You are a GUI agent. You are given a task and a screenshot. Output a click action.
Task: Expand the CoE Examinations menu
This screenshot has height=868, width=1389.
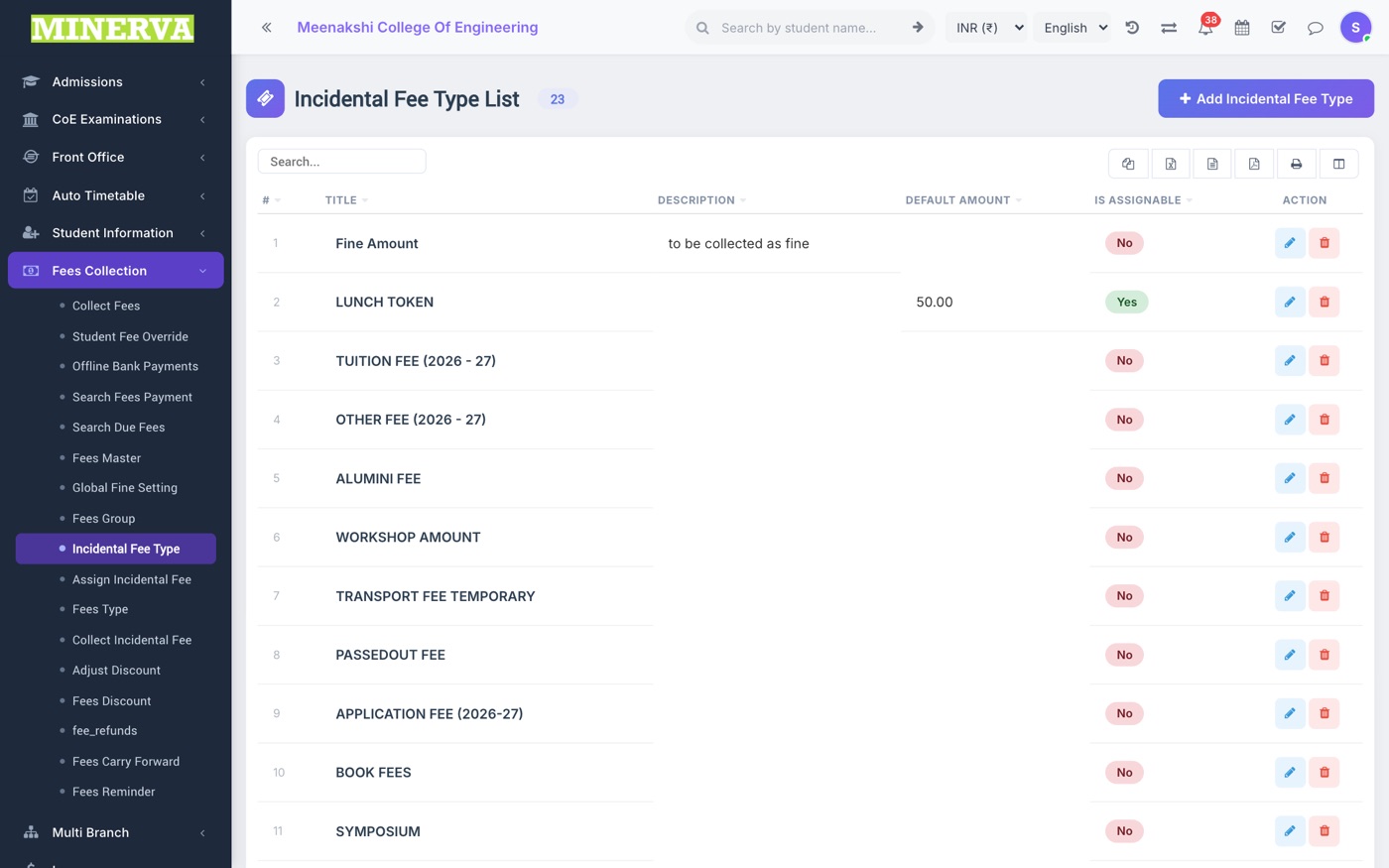tap(115, 119)
